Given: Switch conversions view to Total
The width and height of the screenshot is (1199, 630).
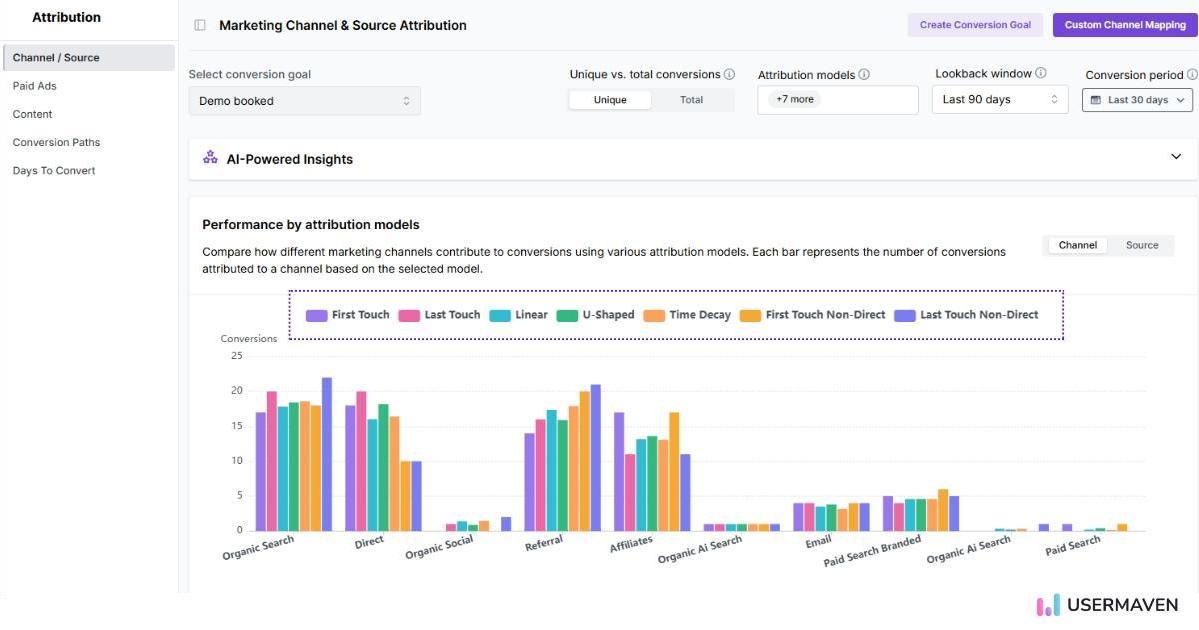Looking at the screenshot, I should pyautogui.click(x=692, y=99).
